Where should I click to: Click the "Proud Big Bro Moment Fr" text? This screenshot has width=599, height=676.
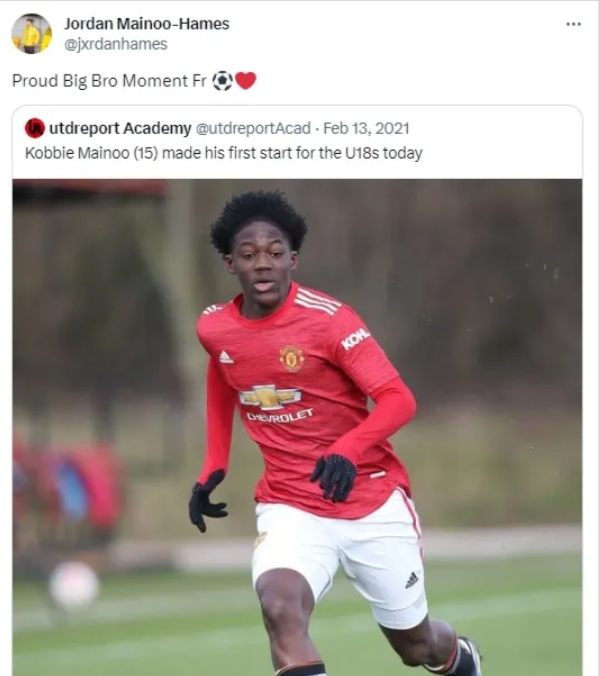coord(109,81)
